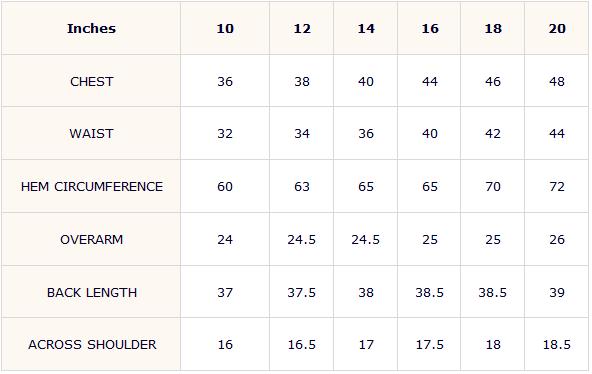Select waist value 34 for size 12
The image size is (592, 374).
tap(302, 134)
